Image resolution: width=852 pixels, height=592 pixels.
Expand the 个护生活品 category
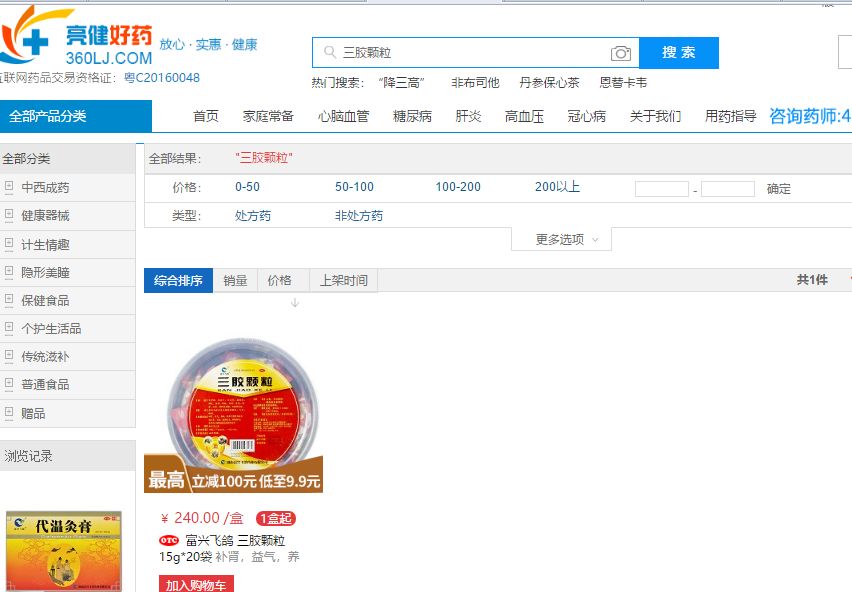(9, 328)
